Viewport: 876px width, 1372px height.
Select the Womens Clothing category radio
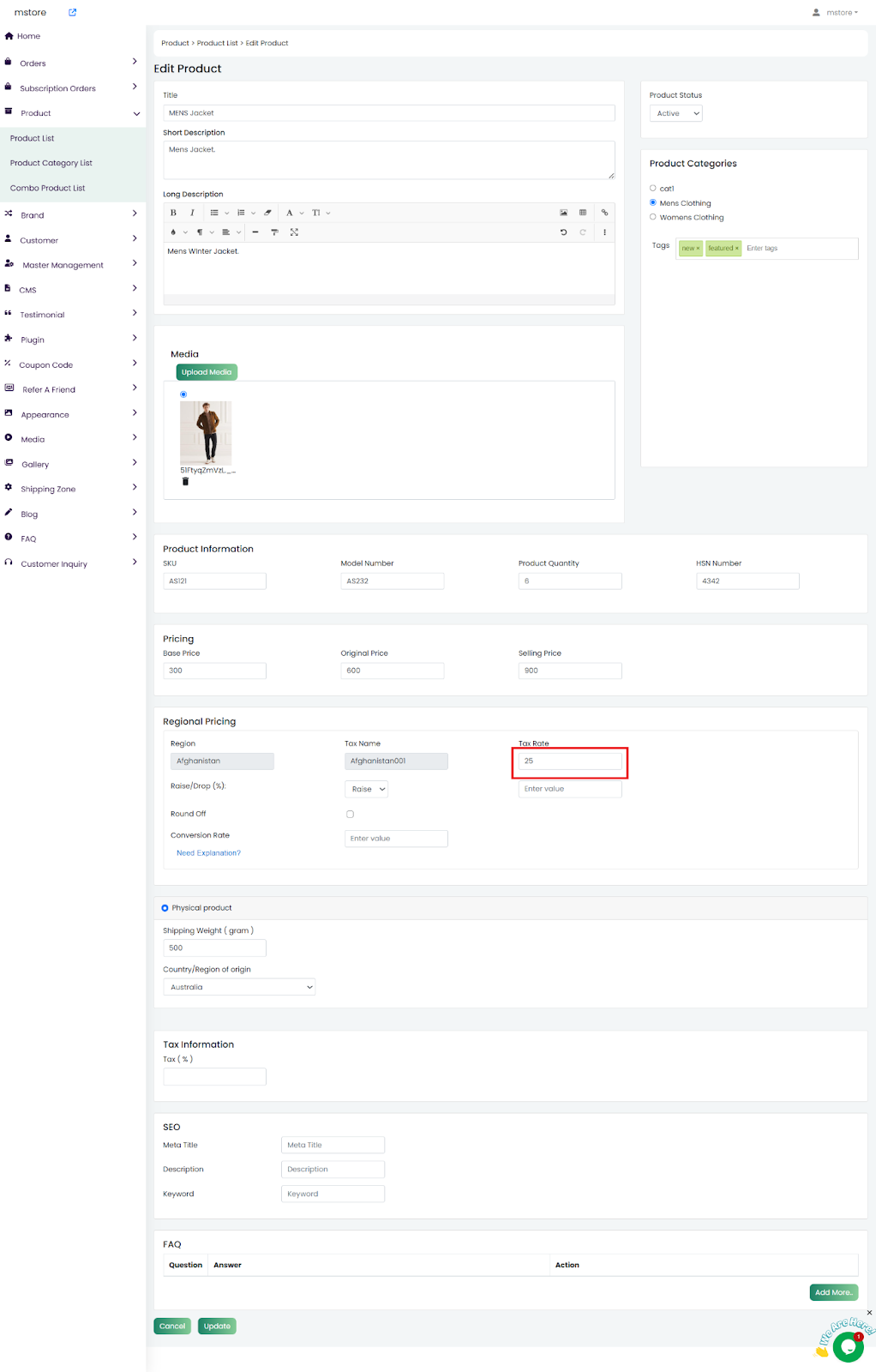coord(653,217)
